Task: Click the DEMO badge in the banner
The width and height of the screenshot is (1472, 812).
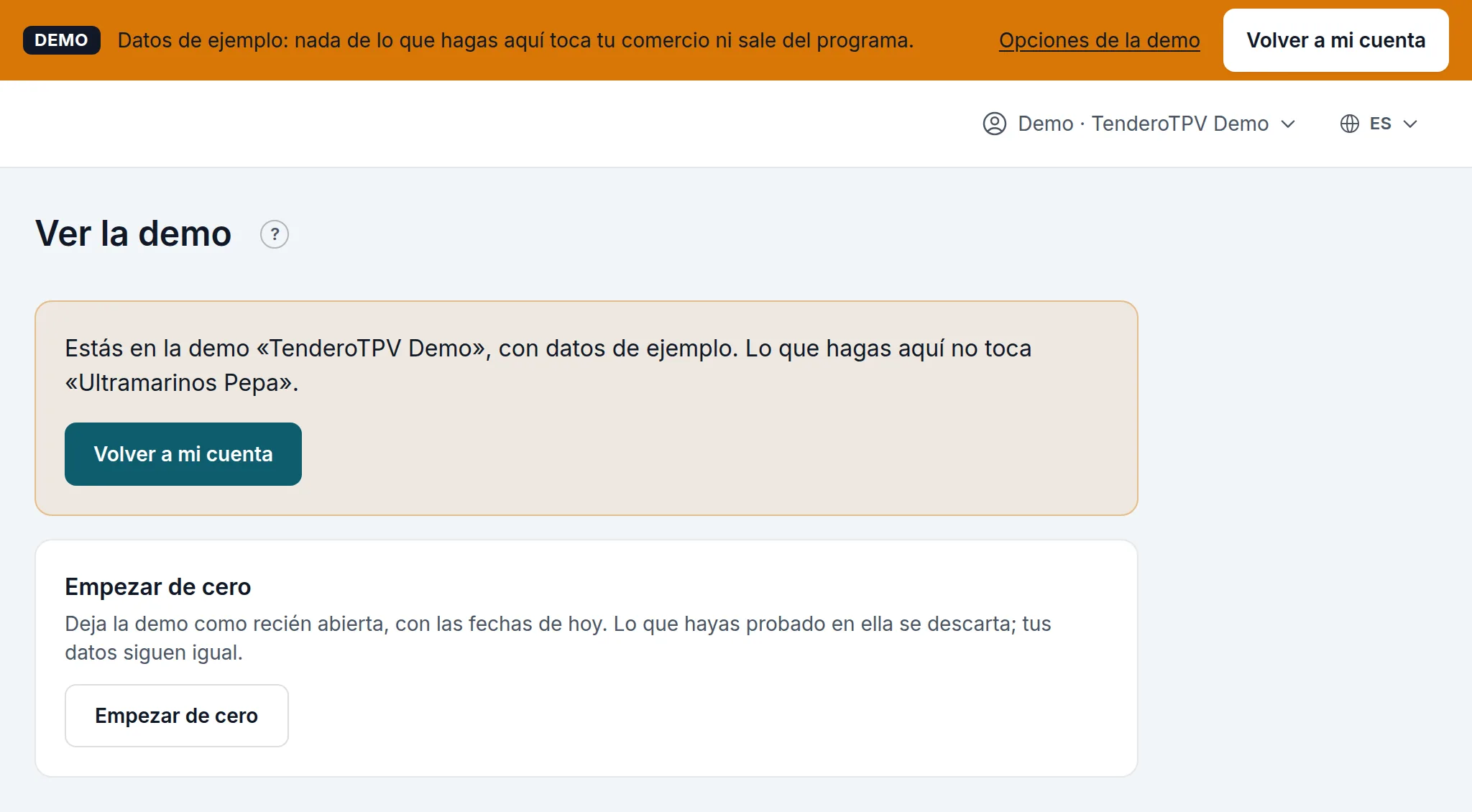Action: click(x=61, y=40)
